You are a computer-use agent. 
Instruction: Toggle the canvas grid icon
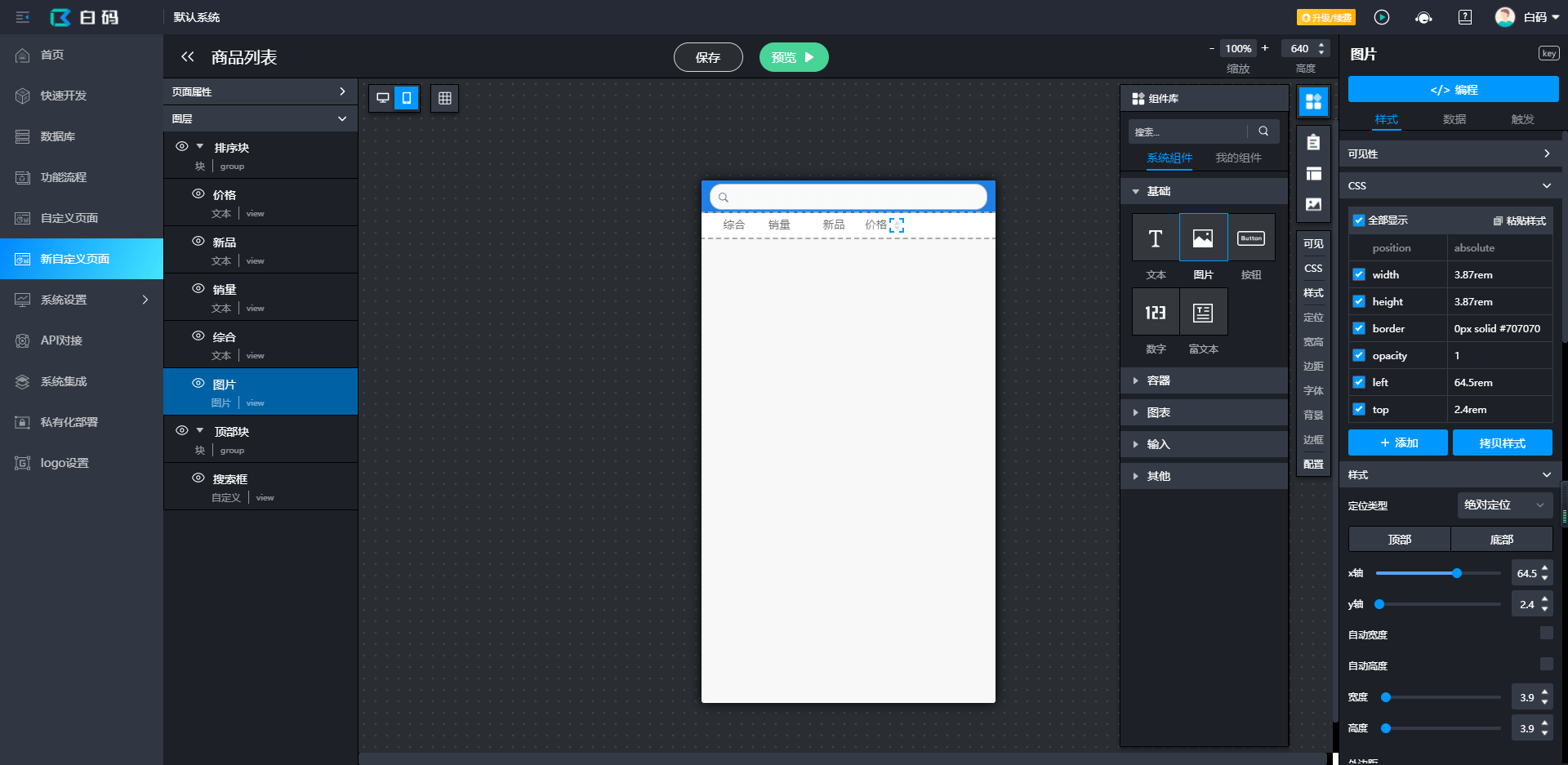pyautogui.click(x=445, y=98)
